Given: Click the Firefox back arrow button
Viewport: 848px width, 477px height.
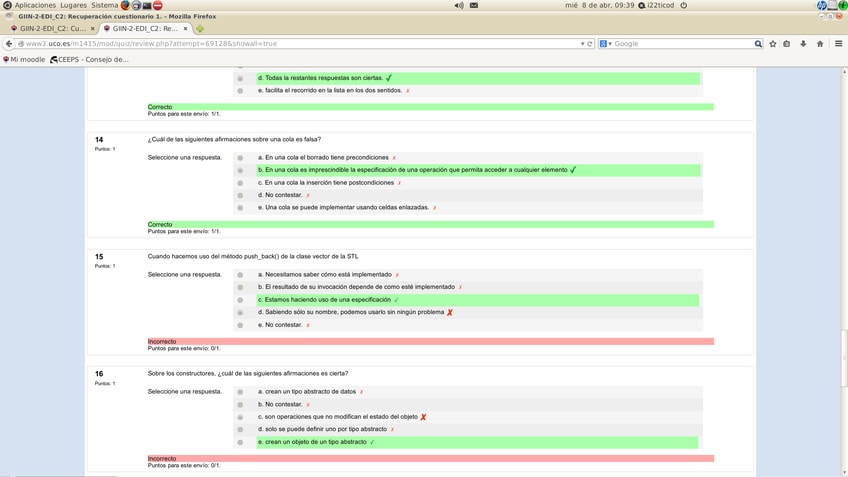Looking at the screenshot, I should point(9,44).
